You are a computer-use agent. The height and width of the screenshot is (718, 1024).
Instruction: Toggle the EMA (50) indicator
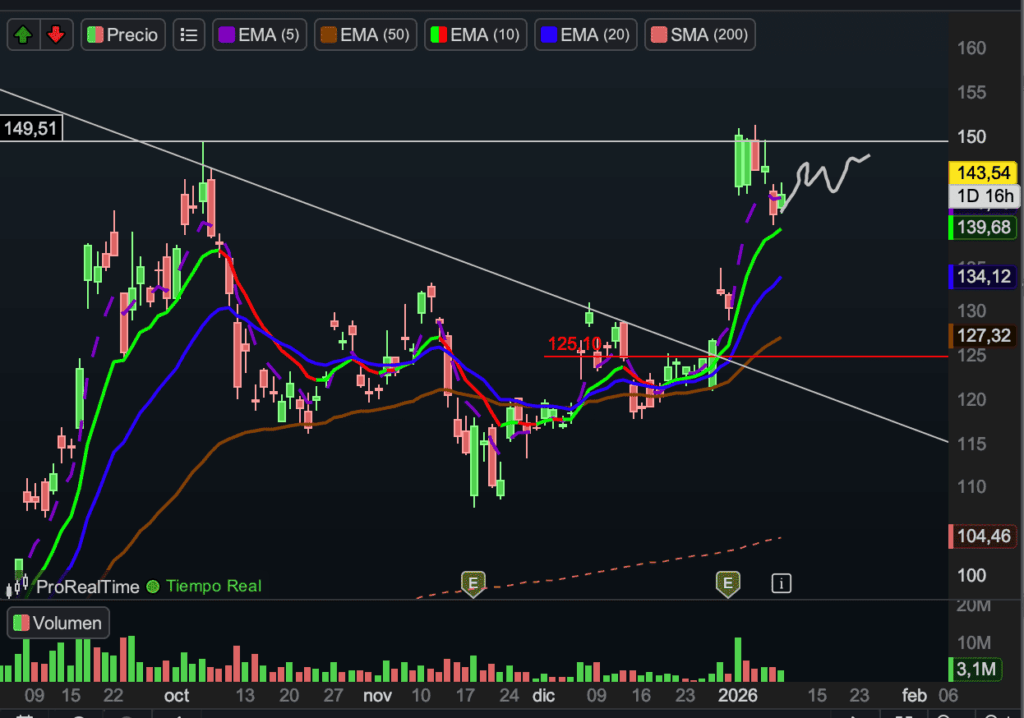click(365, 34)
